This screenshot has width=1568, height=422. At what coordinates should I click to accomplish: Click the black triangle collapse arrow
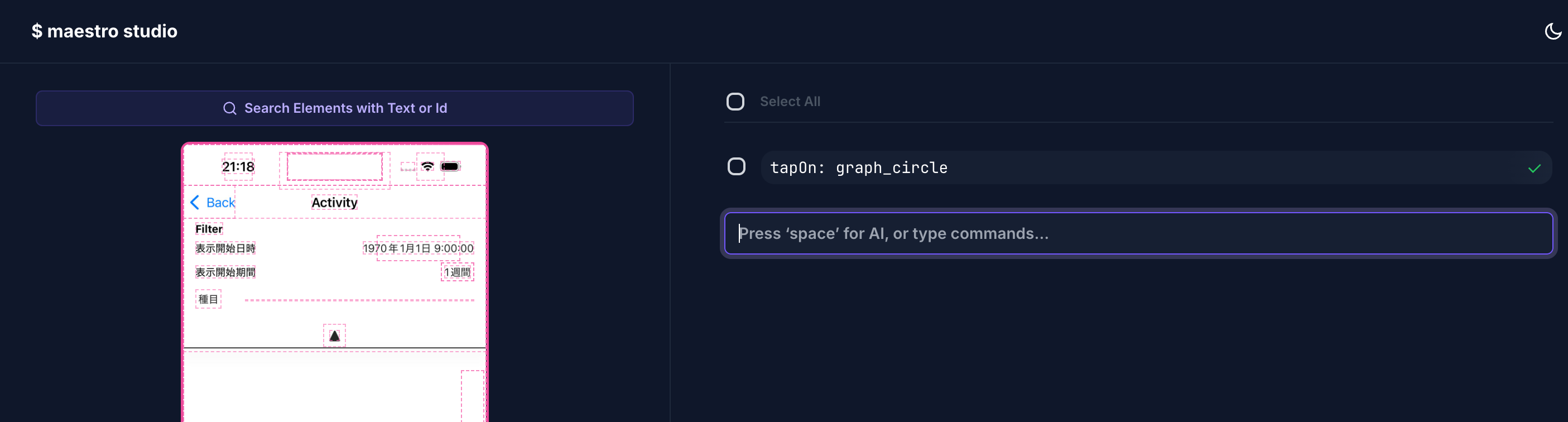point(334,335)
